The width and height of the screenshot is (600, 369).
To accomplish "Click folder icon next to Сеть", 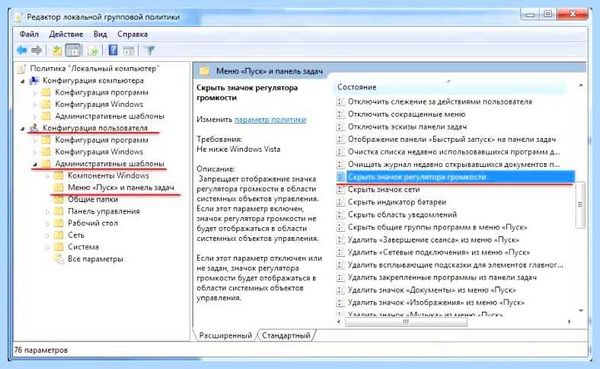I will (x=58, y=235).
